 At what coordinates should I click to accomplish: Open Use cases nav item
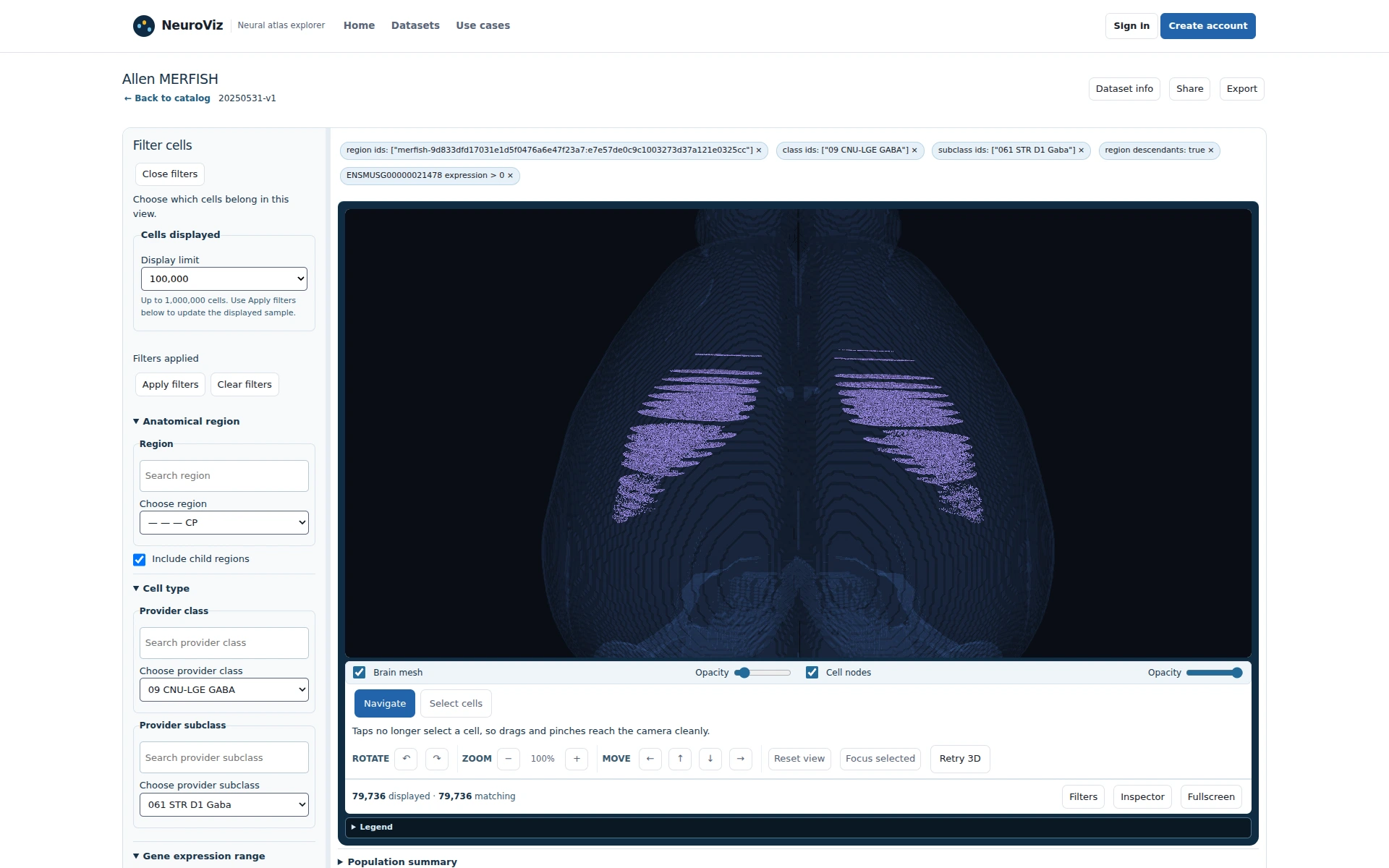[483, 26]
